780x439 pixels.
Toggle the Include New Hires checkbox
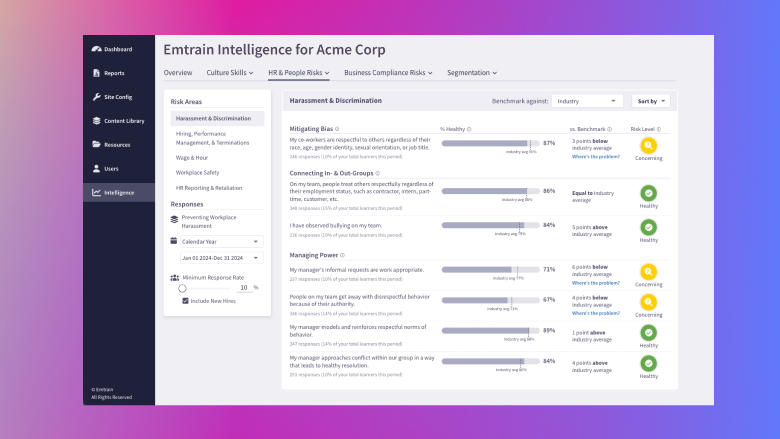(185, 301)
